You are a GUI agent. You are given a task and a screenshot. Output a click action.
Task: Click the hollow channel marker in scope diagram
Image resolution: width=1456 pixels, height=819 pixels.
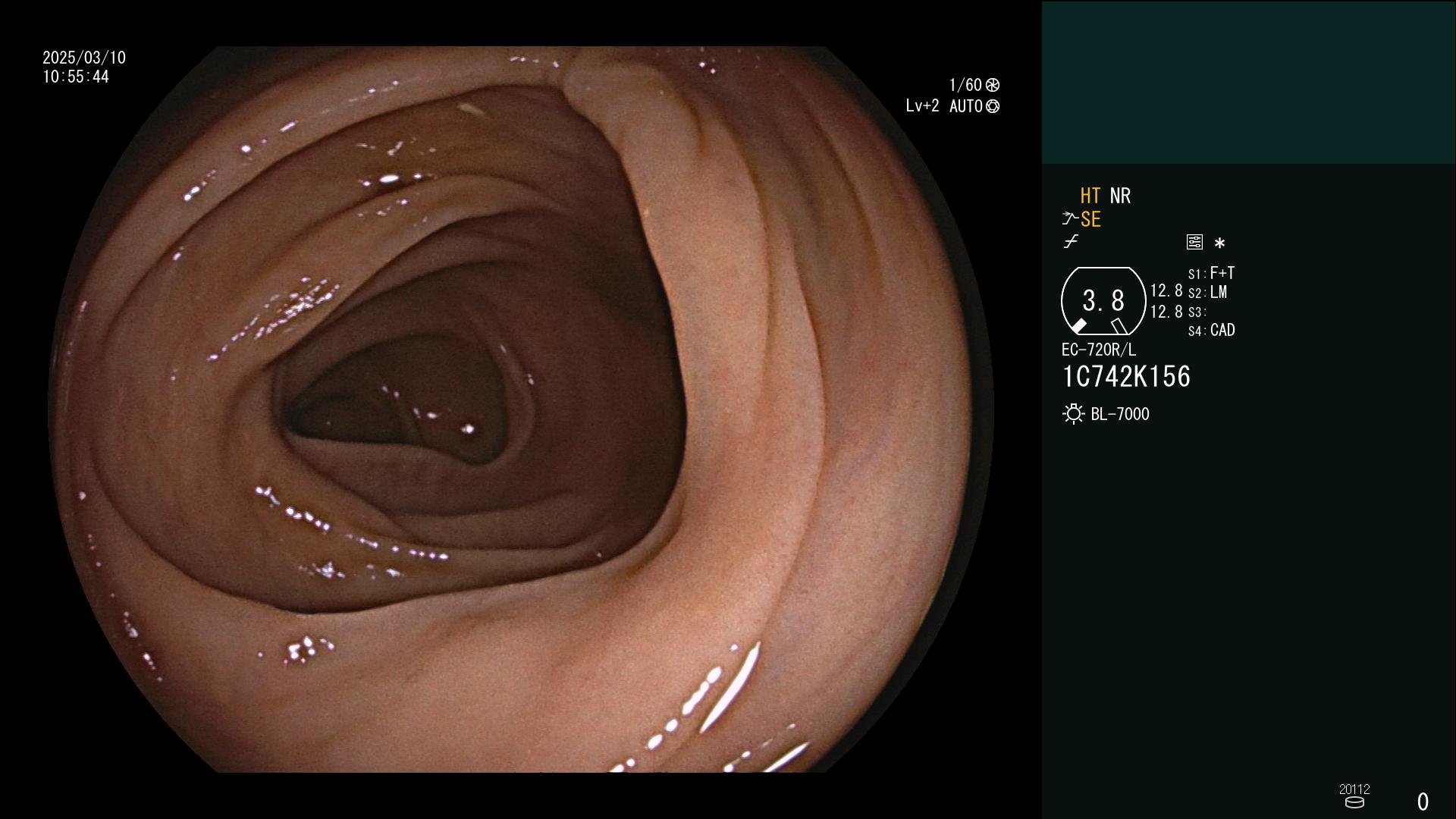coord(1119,326)
